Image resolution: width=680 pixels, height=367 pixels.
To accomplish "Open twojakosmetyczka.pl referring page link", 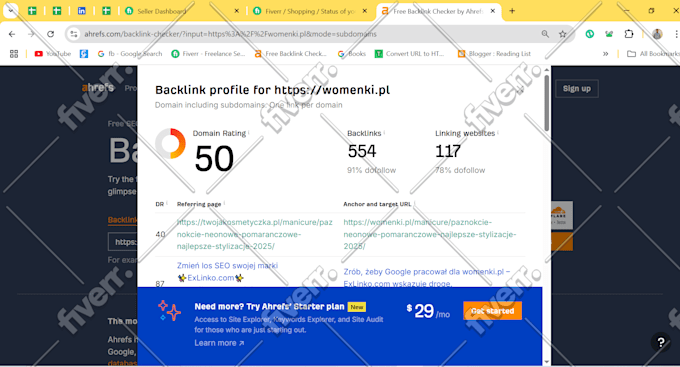I will [255, 234].
